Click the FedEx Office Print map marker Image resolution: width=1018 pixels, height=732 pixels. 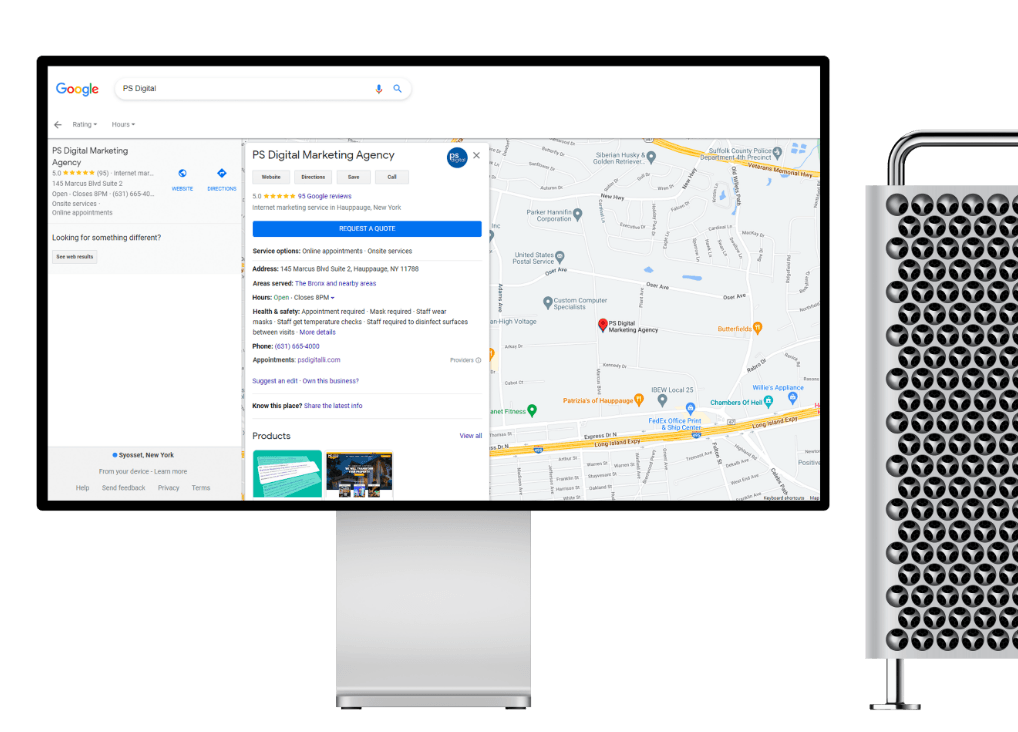(x=690, y=409)
